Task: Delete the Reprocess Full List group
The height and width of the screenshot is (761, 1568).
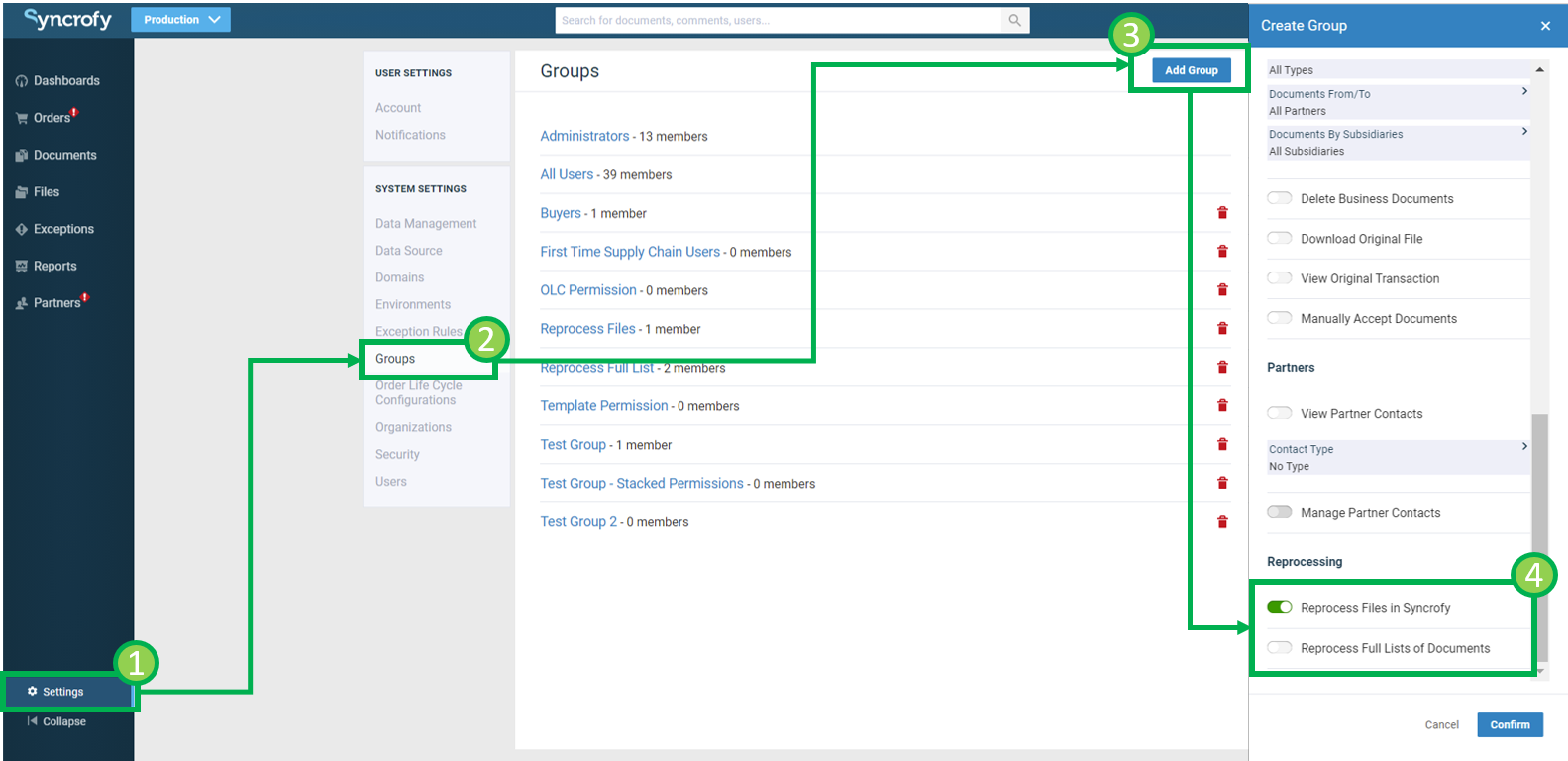Action: (1222, 368)
